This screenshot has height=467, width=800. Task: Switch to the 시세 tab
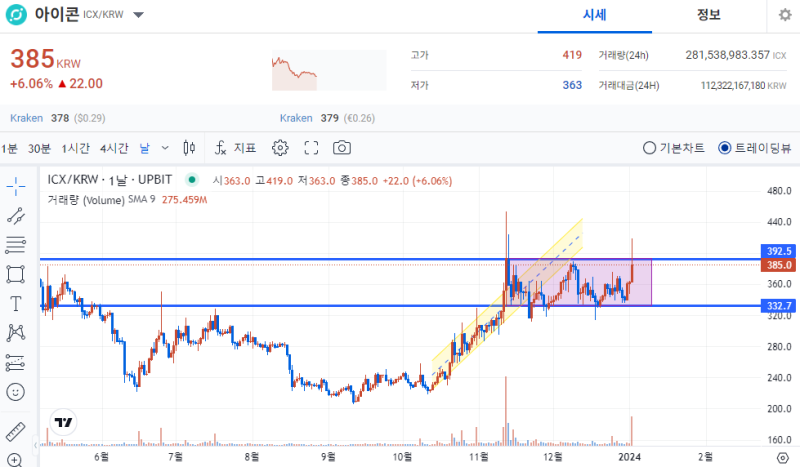(x=594, y=15)
